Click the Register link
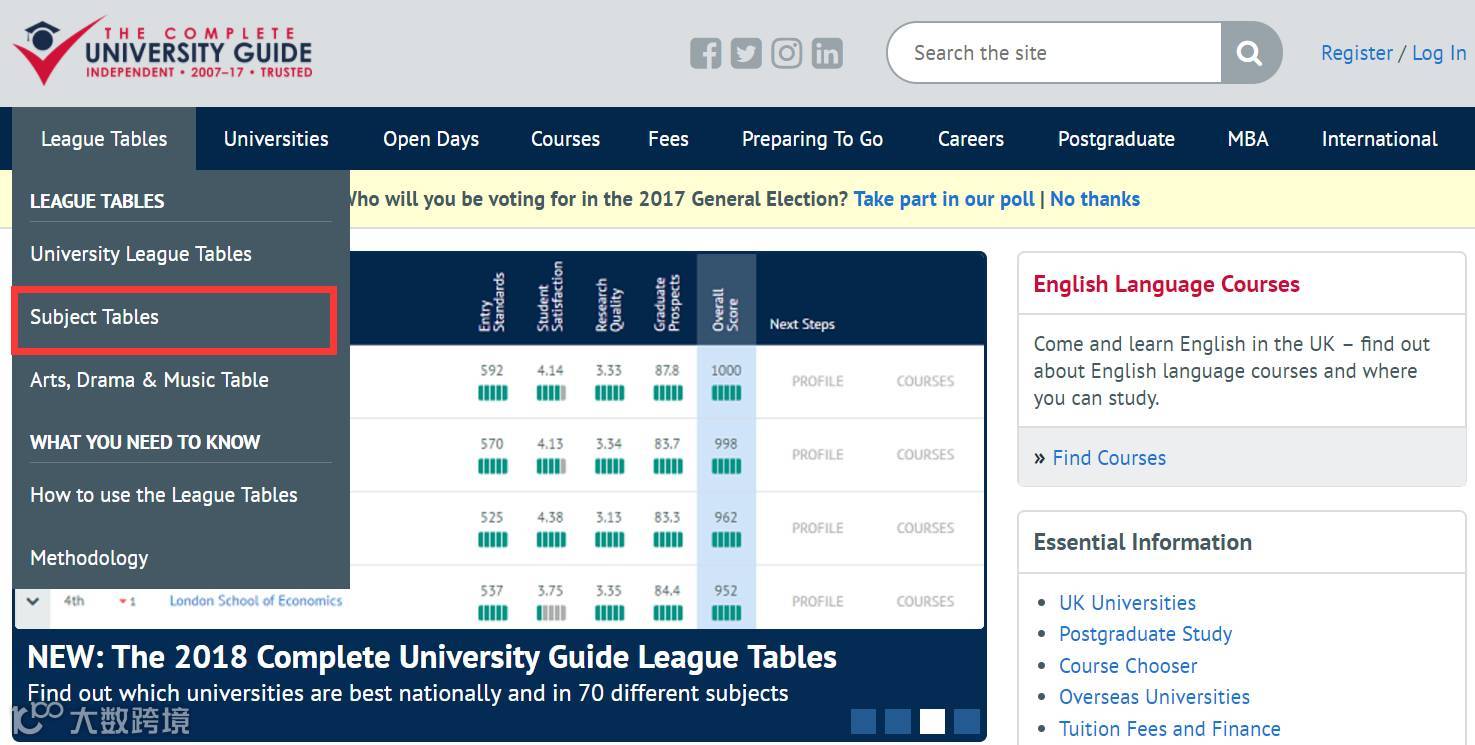This screenshot has width=1475, height=745. (1357, 53)
